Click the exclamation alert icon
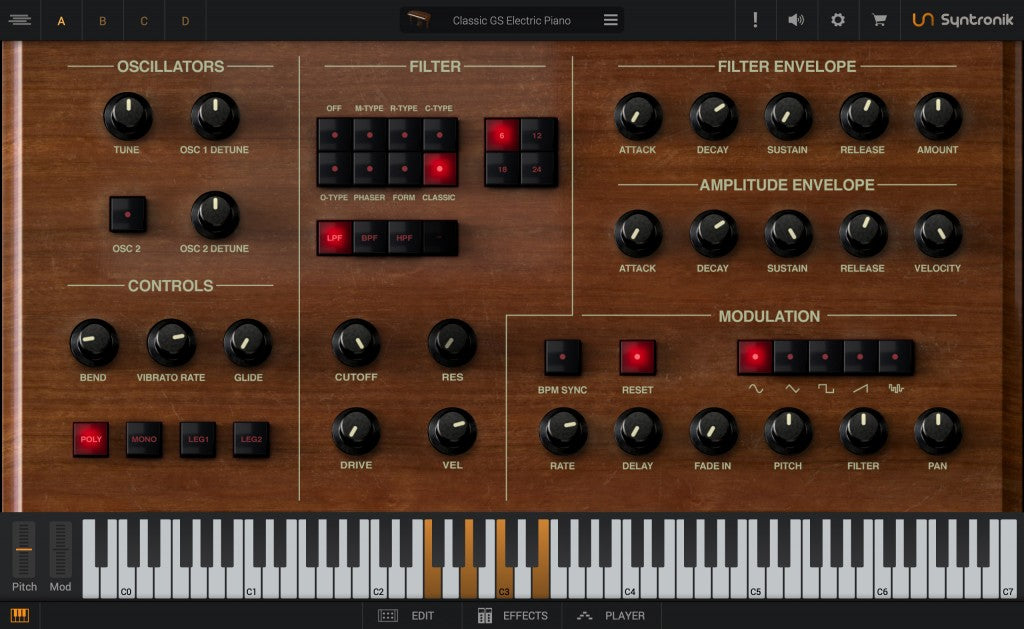This screenshot has width=1024, height=629. click(x=755, y=19)
